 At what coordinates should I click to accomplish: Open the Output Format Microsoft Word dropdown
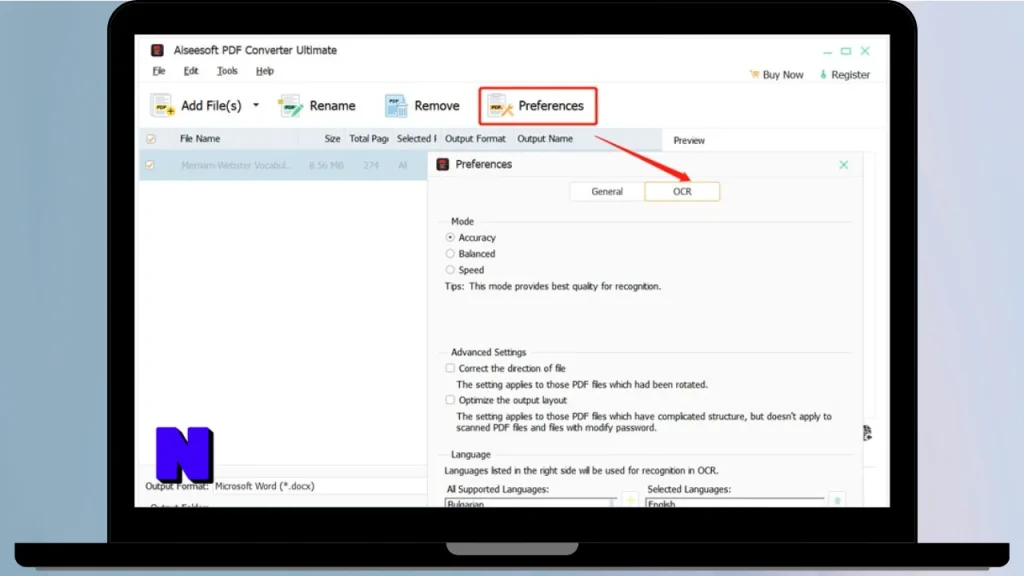coord(320,486)
